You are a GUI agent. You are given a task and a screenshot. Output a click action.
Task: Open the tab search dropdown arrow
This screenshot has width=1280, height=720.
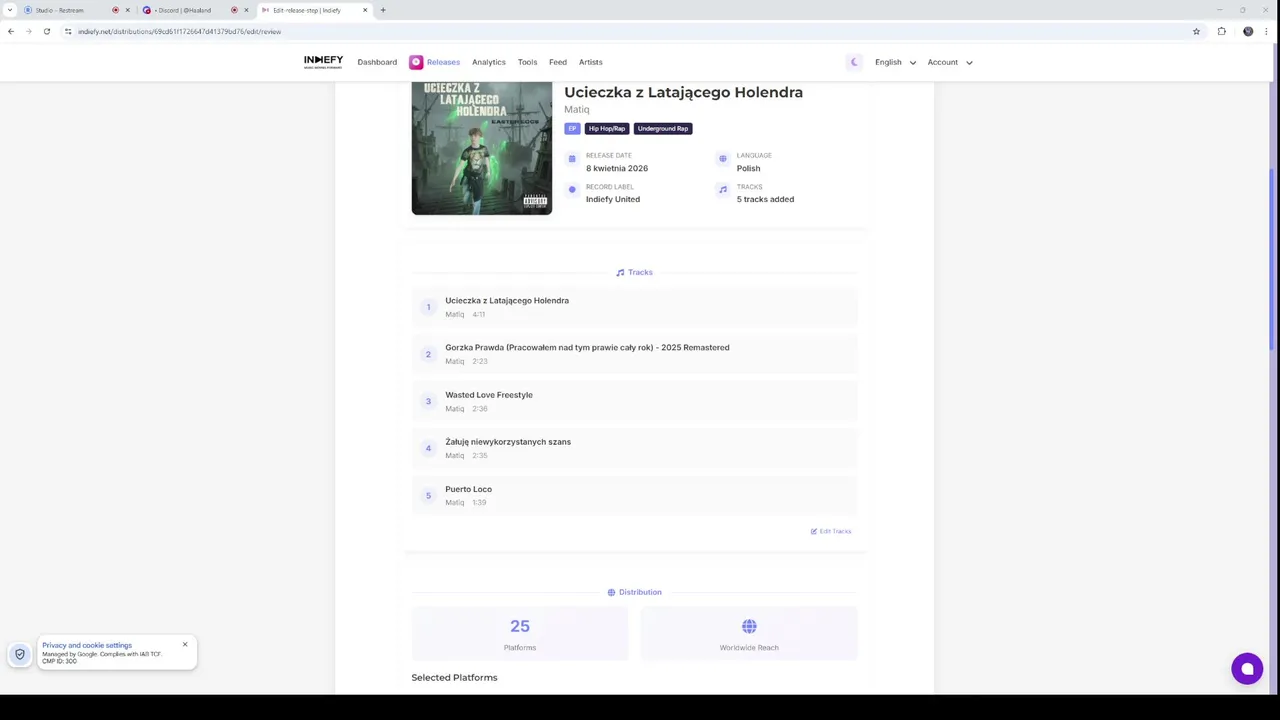point(10,10)
